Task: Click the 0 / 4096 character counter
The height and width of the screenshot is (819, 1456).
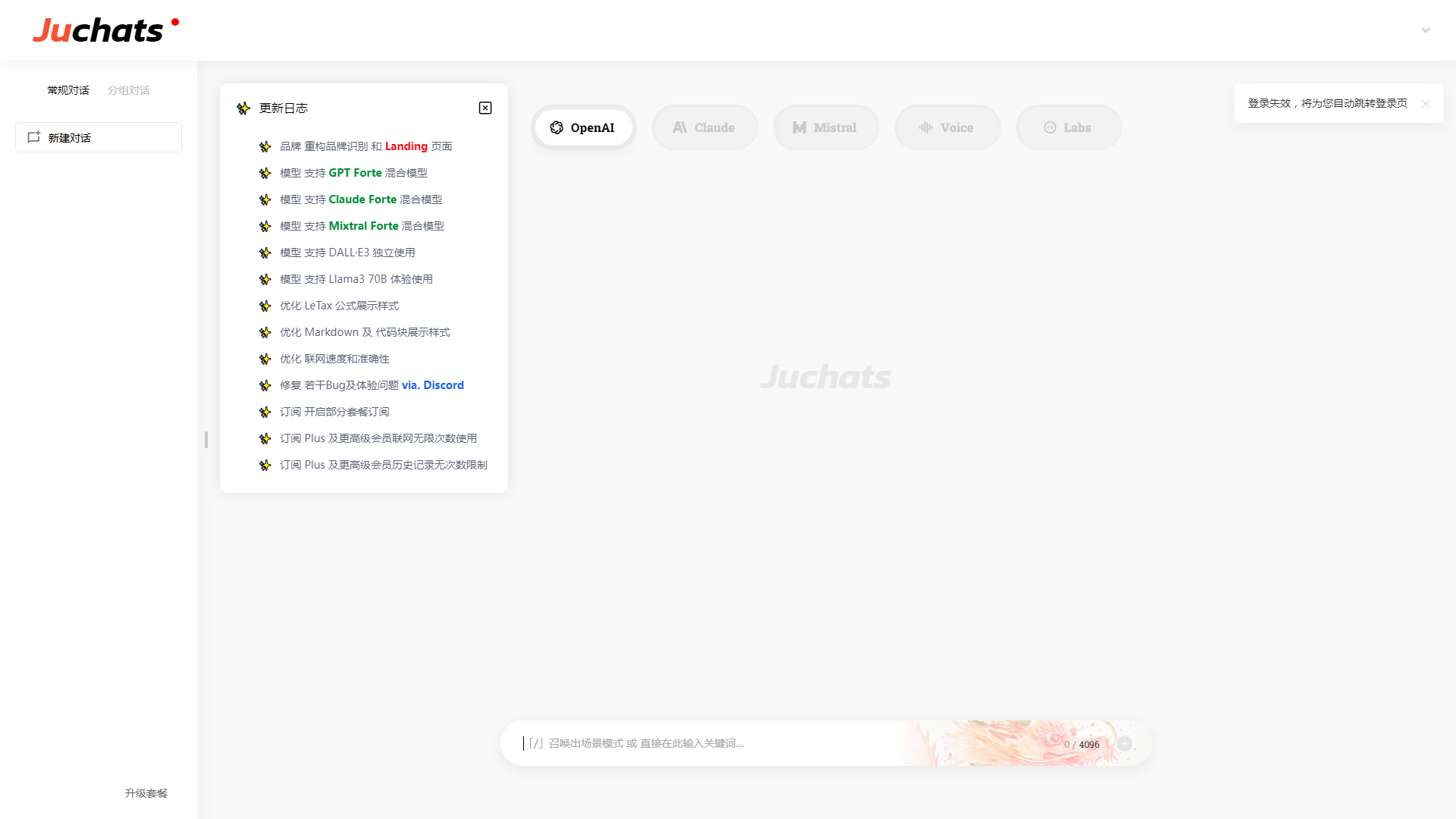Action: [x=1081, y=745]
